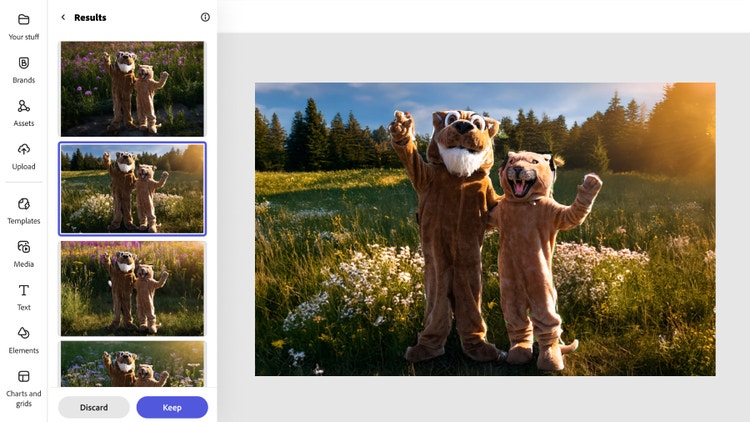
Task: Click the main canvas mascot image
Action: pyautogui.click(x=485, y=229)
